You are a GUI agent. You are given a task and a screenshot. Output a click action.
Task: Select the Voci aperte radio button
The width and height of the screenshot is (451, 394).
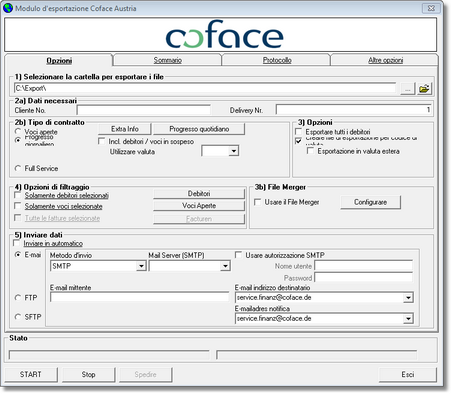[18, 131]
